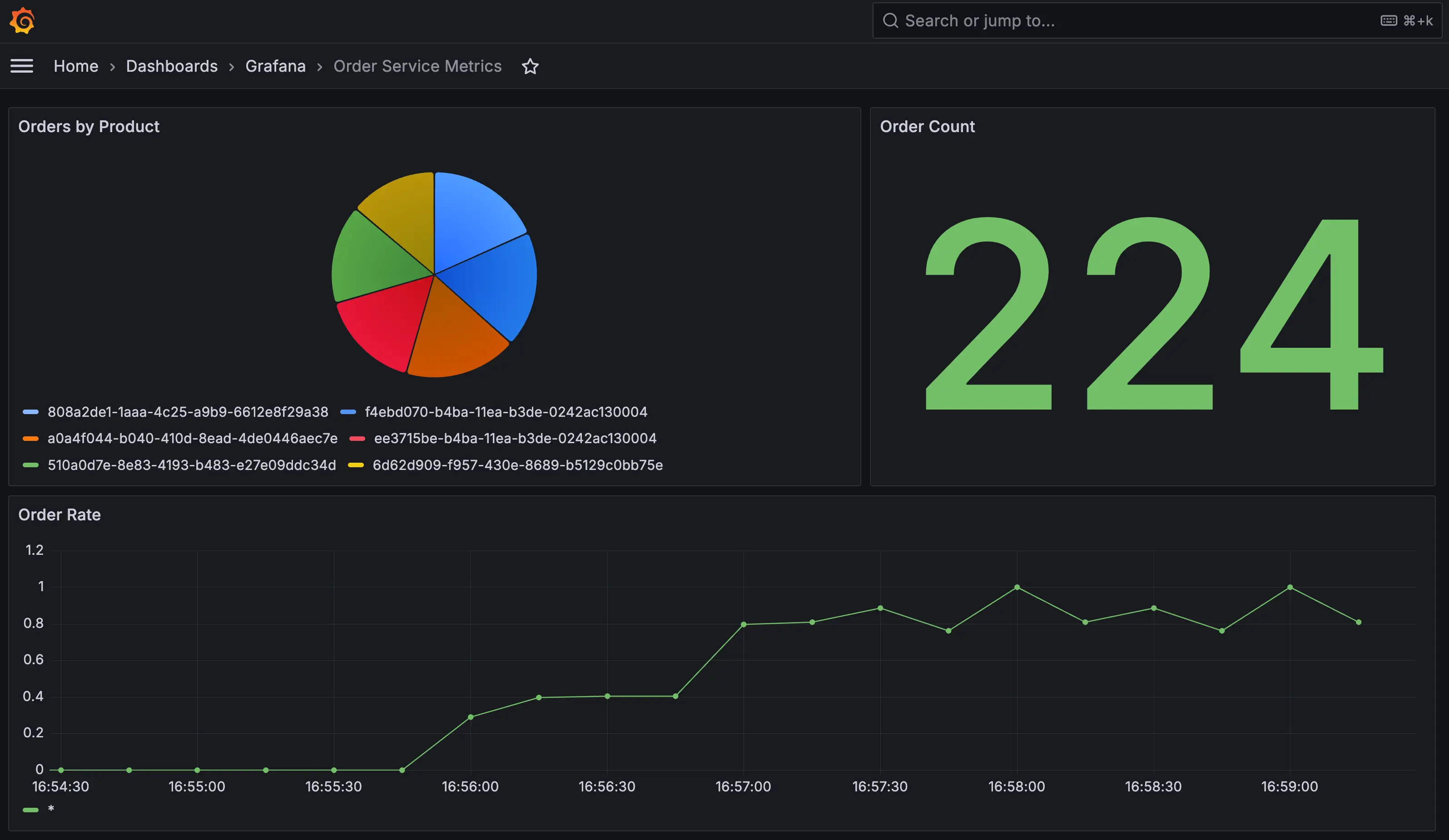Open the Grafana folder breadcrumb

(x=275, y=66)
